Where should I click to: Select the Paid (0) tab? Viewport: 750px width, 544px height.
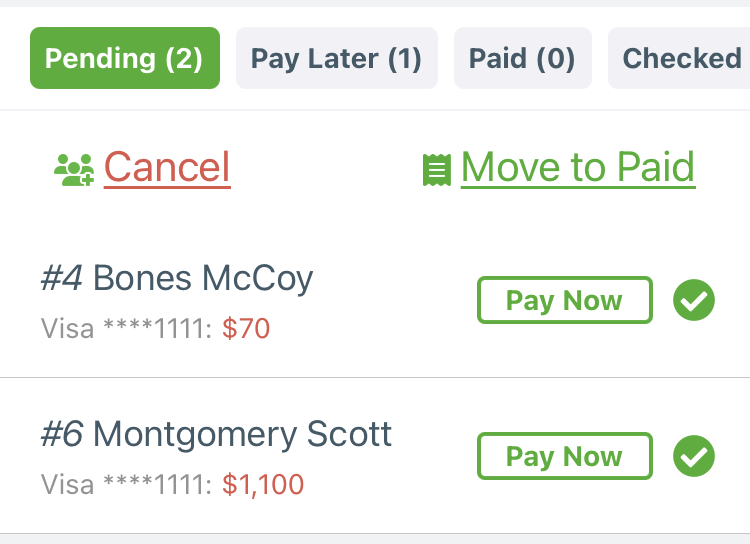pos(523,58)
